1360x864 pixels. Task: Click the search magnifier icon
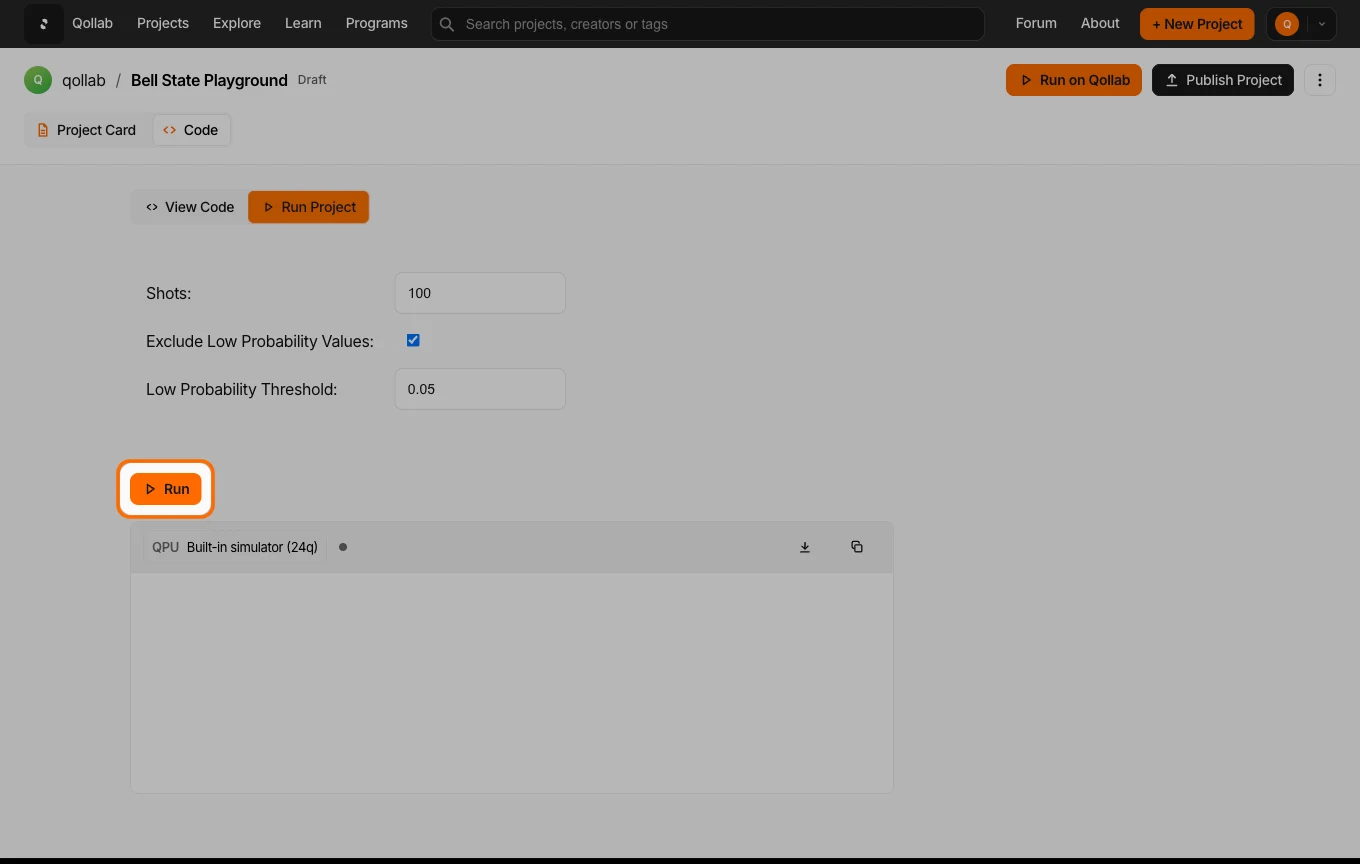click(447, 24)
